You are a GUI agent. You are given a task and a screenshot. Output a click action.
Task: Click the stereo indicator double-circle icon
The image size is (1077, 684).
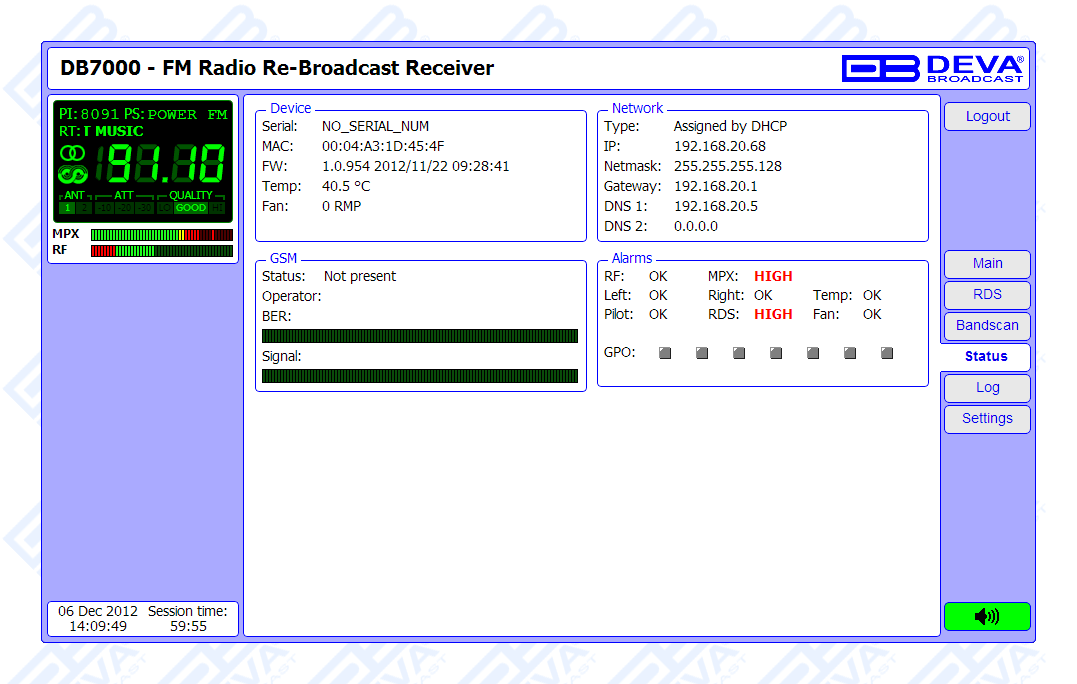(73, 153)
